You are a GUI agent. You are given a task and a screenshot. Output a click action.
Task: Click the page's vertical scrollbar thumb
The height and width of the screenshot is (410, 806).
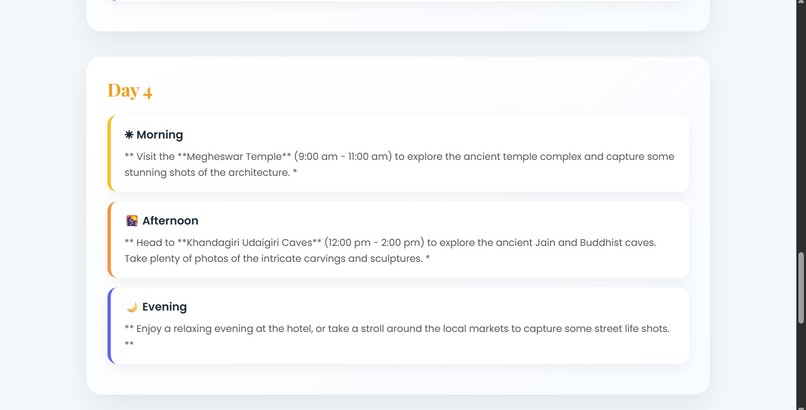(800, 288)
